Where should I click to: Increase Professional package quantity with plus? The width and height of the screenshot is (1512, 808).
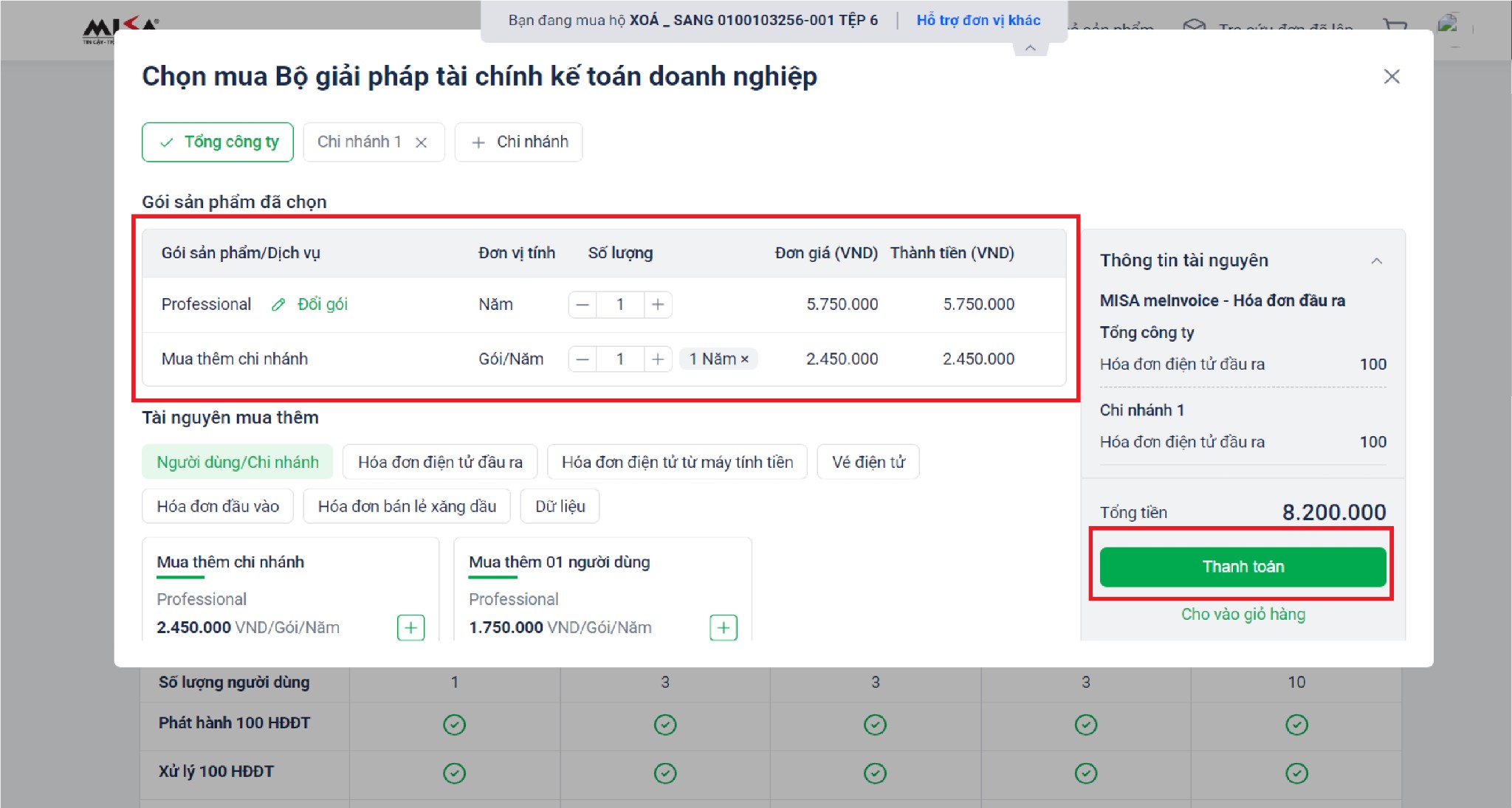[658, 305]
